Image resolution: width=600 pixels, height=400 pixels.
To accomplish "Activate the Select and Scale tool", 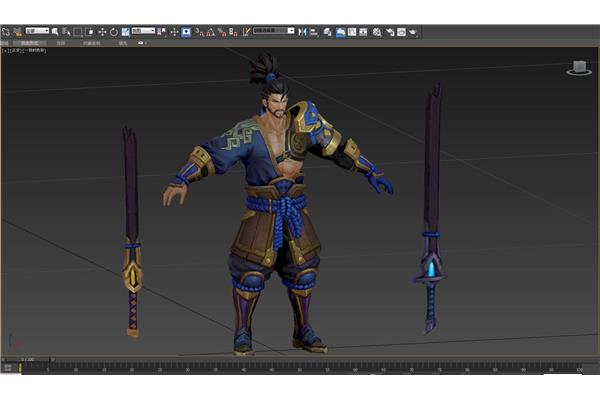I will [x=126, y=32].
